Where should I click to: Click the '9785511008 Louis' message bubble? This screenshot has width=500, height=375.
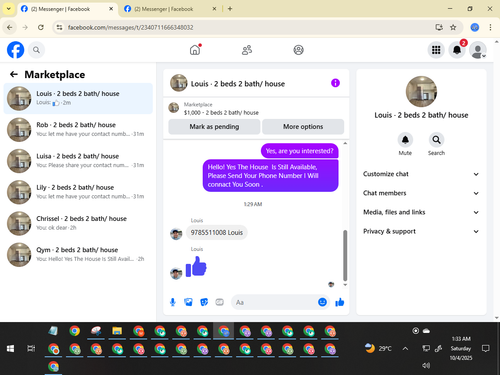[217, 233]
